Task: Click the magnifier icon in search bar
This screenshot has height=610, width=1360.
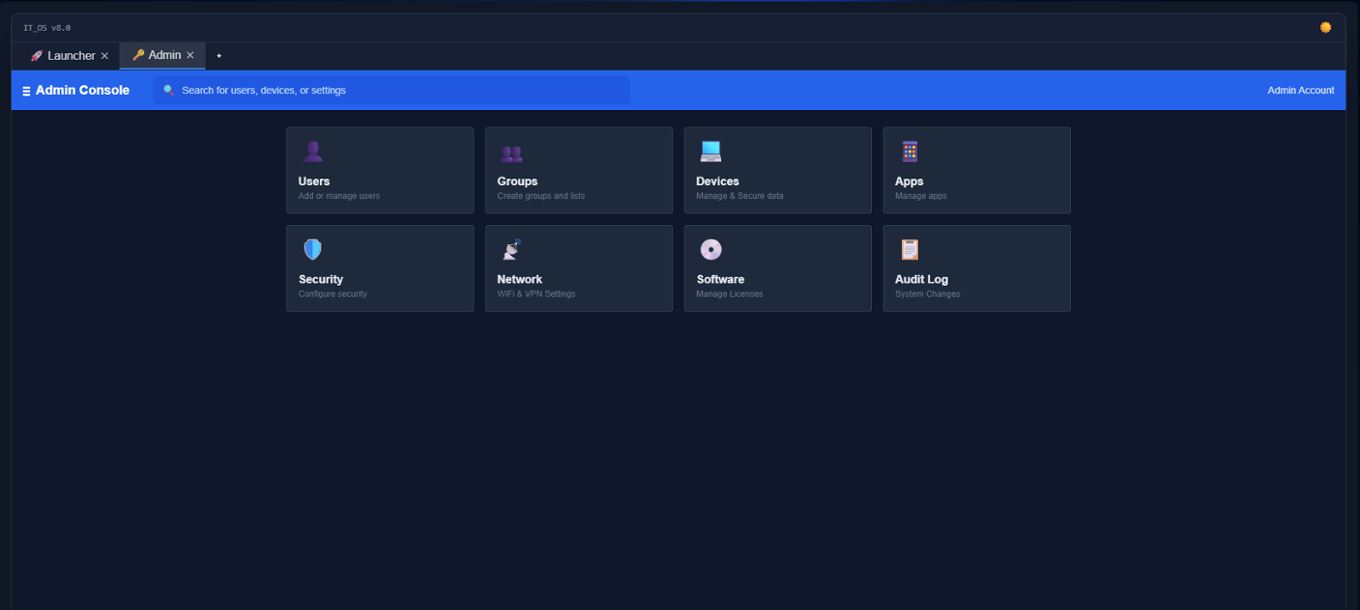Action: (x=168, y=90)
